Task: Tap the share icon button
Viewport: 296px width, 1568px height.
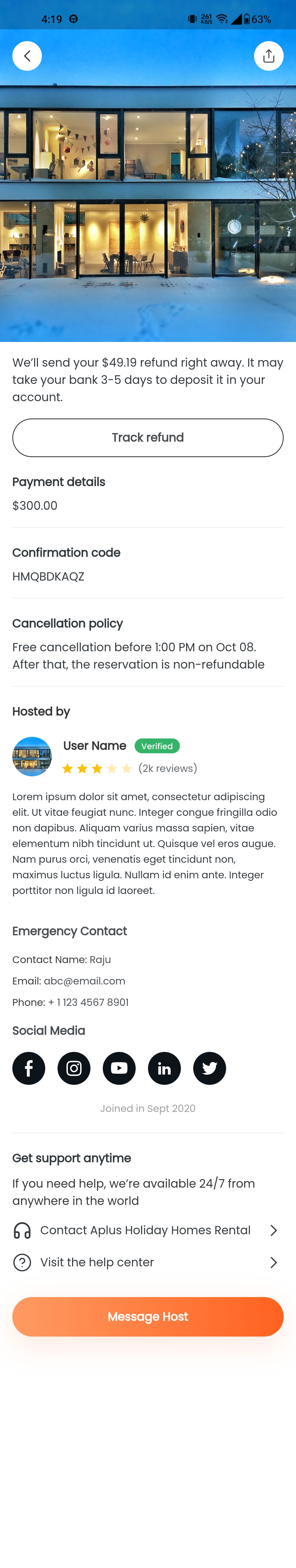Action: click(269, 56)
